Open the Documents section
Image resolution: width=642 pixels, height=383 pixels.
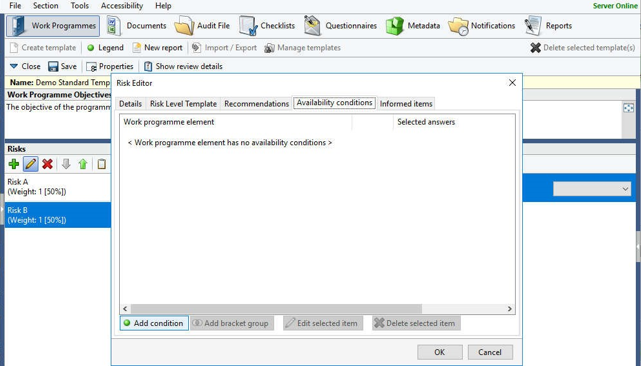tap(136, 26)
